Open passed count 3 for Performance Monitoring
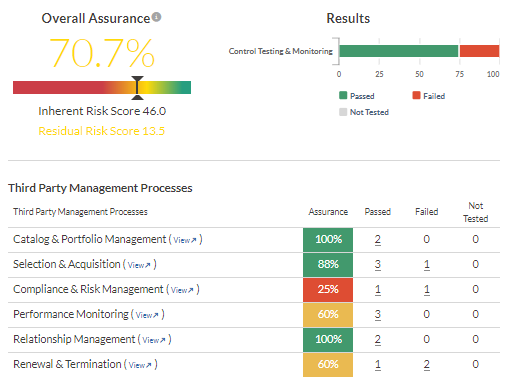512x381 pixels. tap(377, 314)
